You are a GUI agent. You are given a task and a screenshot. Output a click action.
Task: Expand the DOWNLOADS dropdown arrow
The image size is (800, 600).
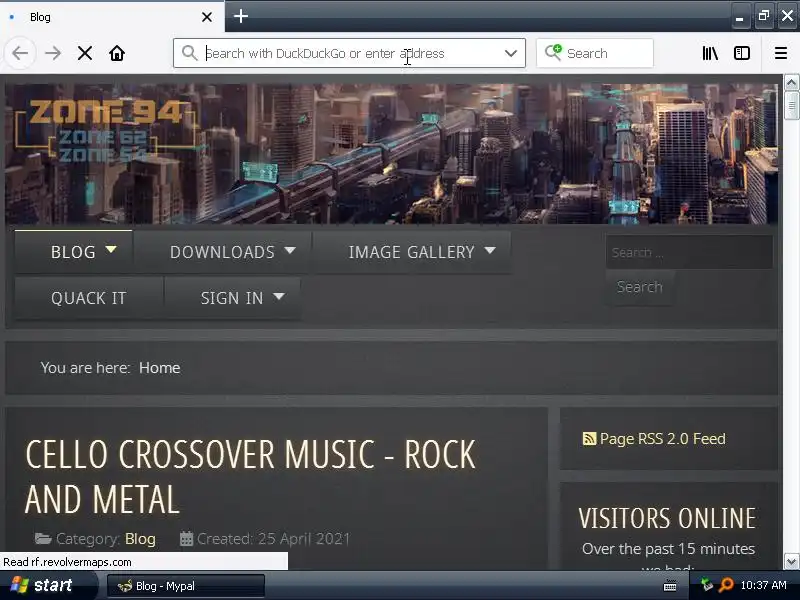(x=290, y=251)
